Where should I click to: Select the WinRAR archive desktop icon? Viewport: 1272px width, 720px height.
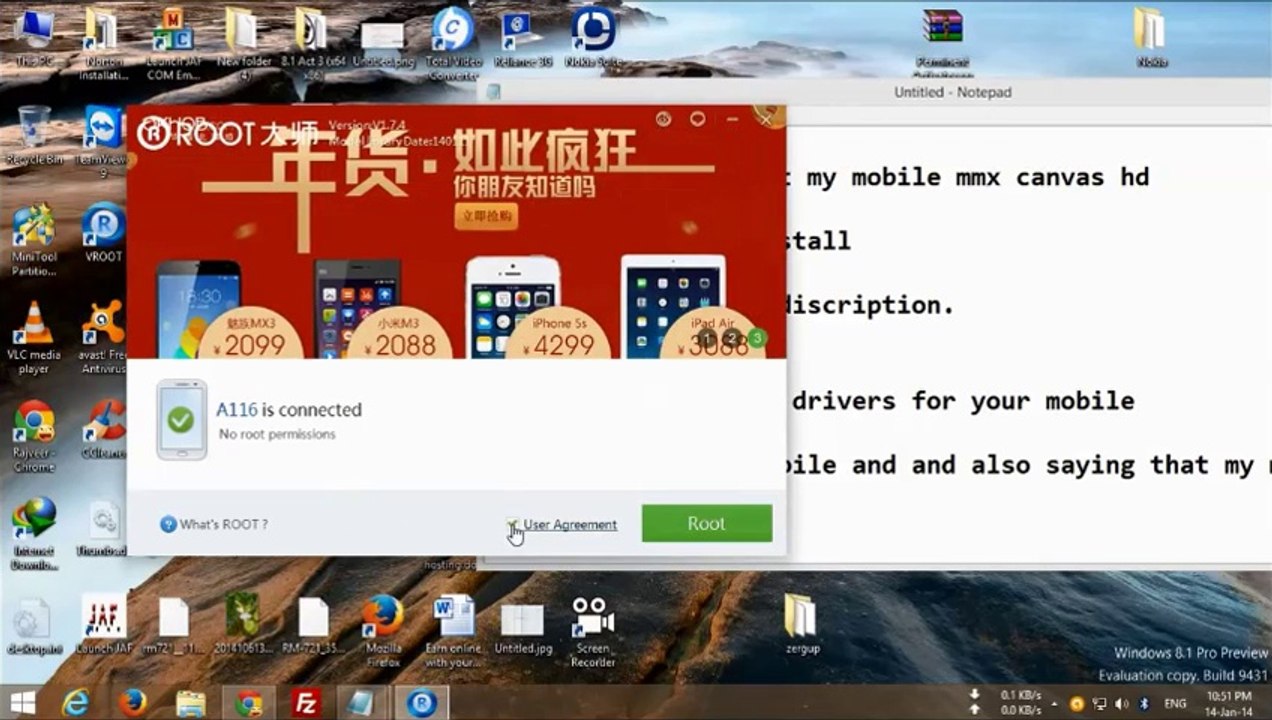point(942,43)
